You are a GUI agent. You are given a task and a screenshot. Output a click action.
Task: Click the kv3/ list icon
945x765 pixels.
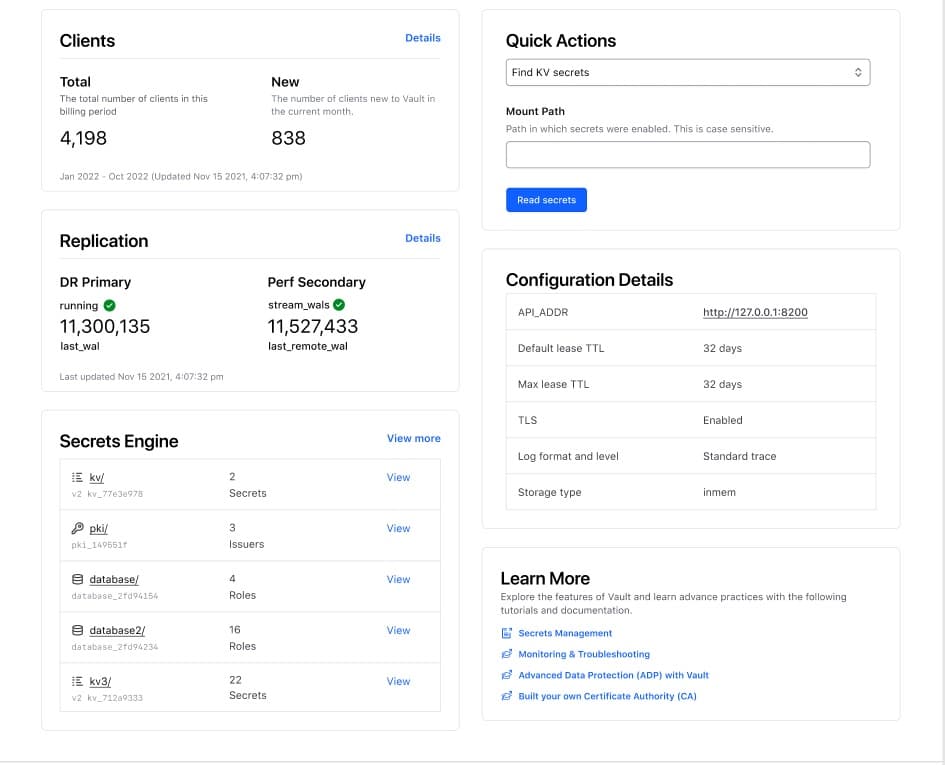77,682
